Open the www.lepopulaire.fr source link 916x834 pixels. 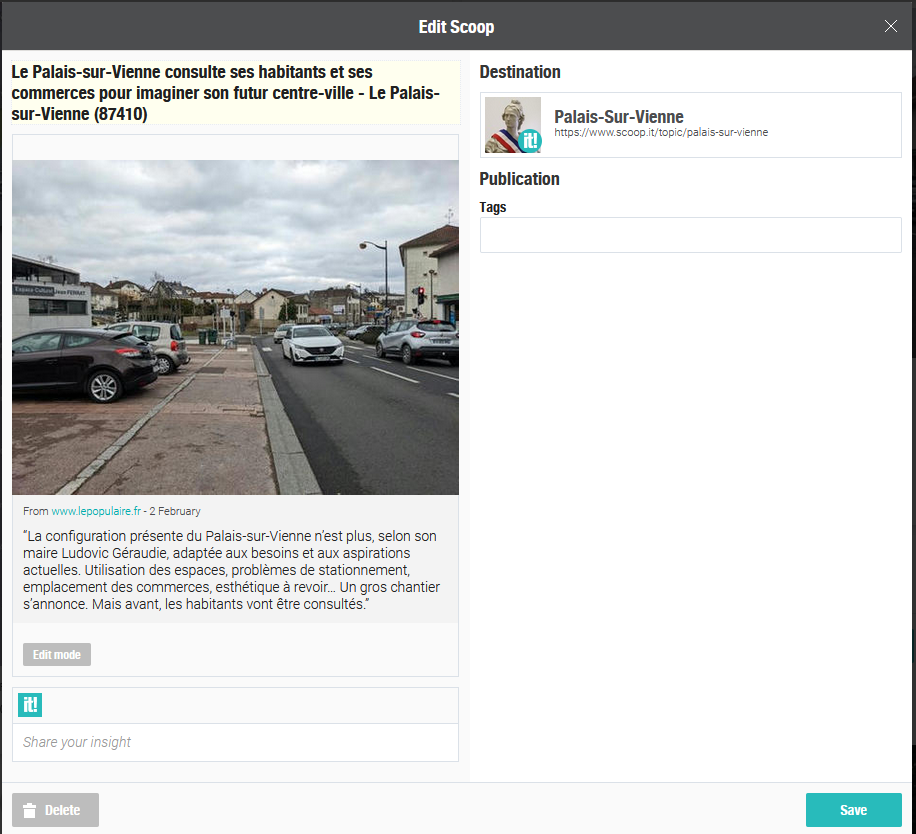click(x=96, y=511)
